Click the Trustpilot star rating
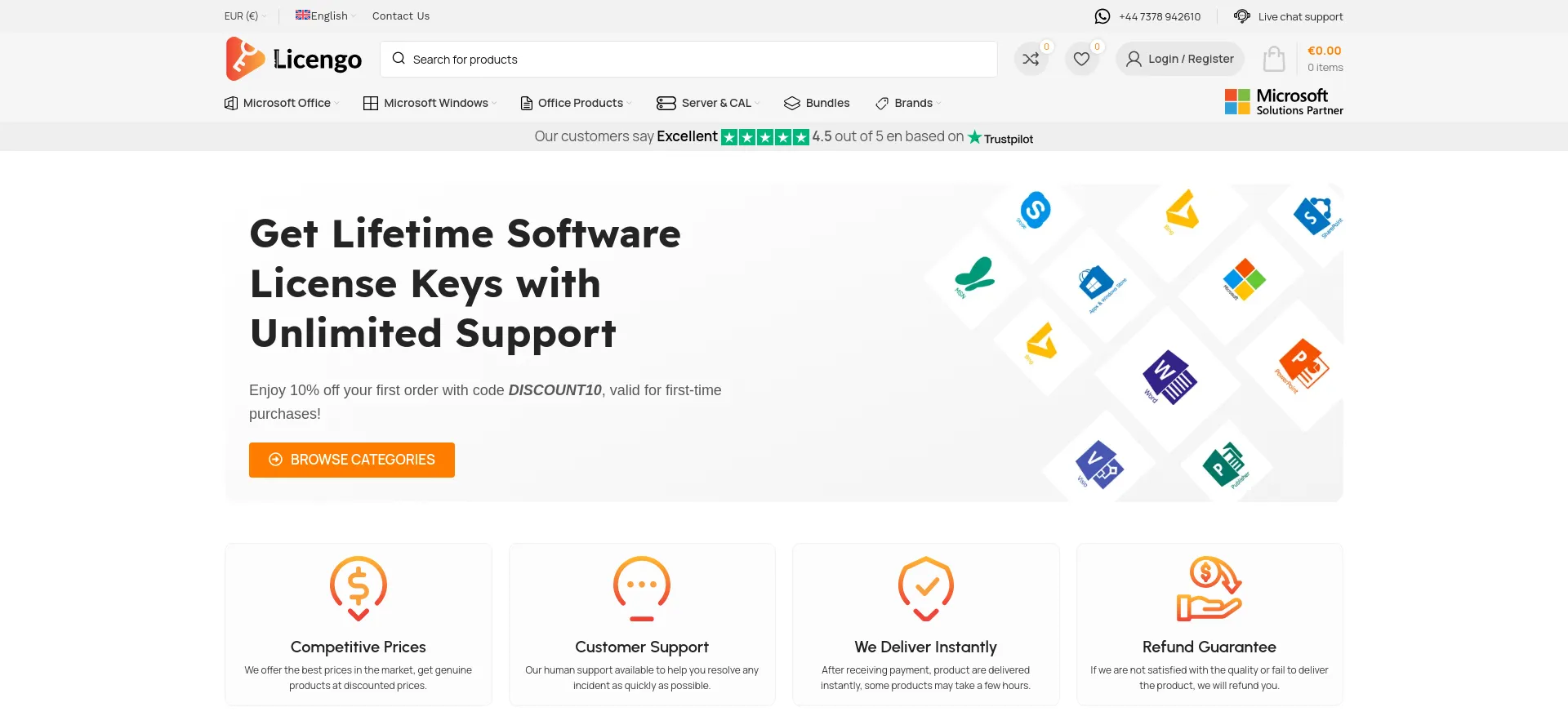1568x725 pixels. [x=765, y=137]
